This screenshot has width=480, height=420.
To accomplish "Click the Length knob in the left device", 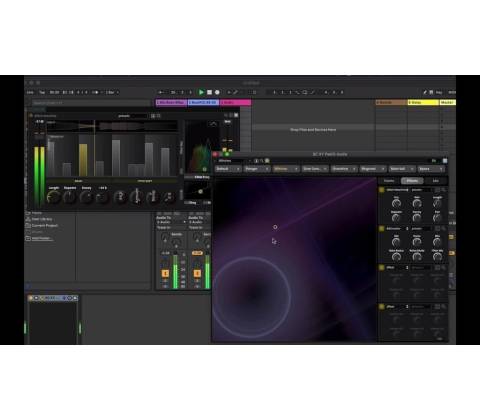I will click(x=54, y=197).
